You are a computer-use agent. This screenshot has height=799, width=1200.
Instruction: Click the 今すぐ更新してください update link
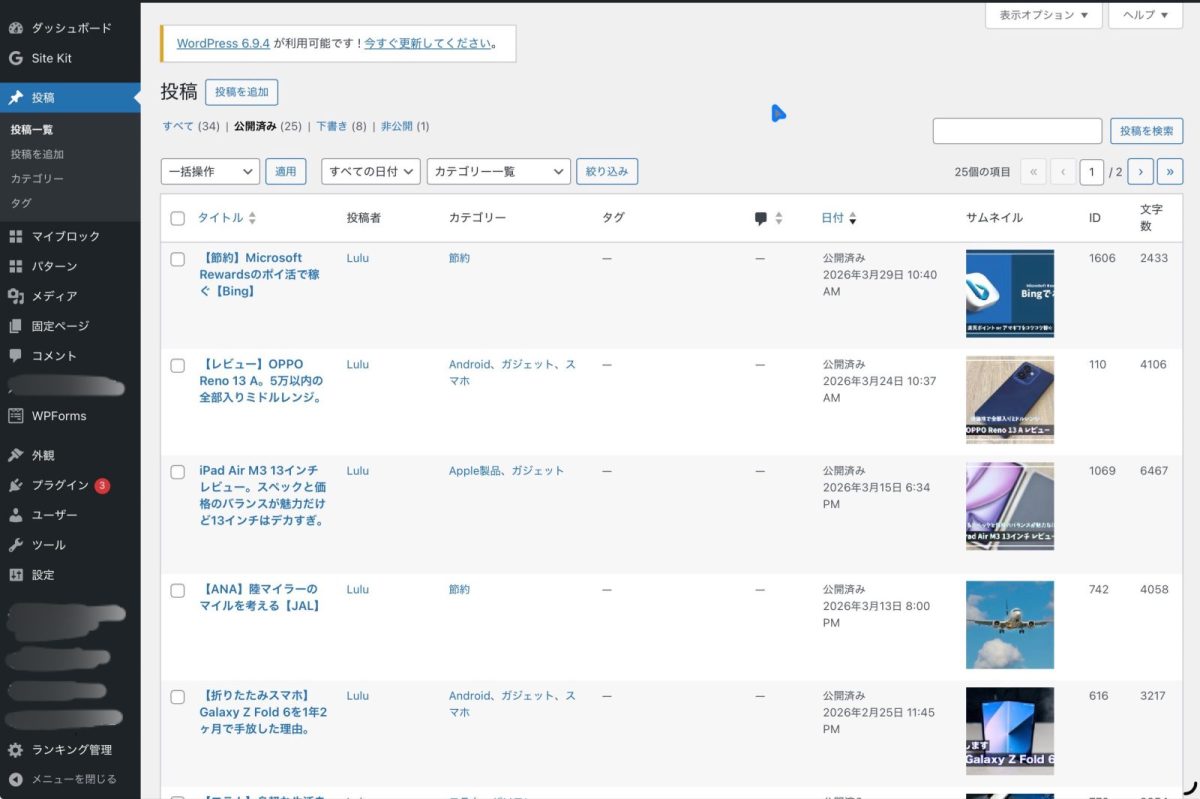click(x=427, y=44)
